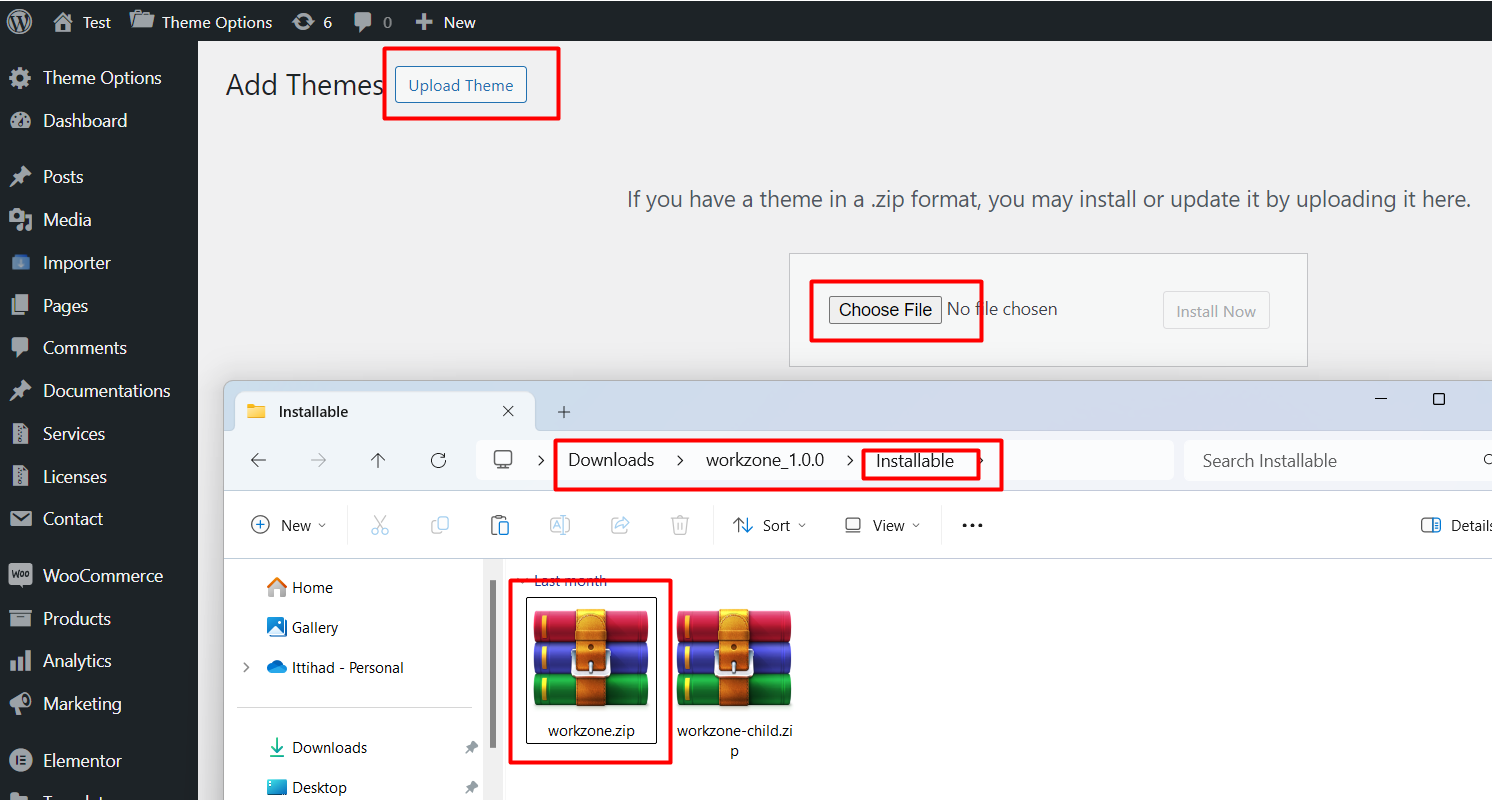Click the comments bubble icon in admin bar
The width and height of the screenshot is (1492, 800).
364,21
